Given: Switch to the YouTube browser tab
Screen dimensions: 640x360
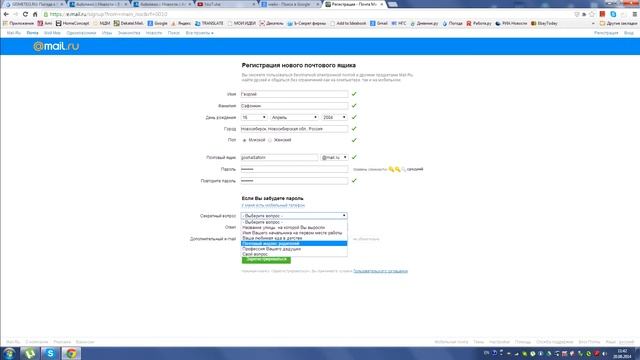Looking at the screenshot, I should pyautogui.click(x=225, y=4).
